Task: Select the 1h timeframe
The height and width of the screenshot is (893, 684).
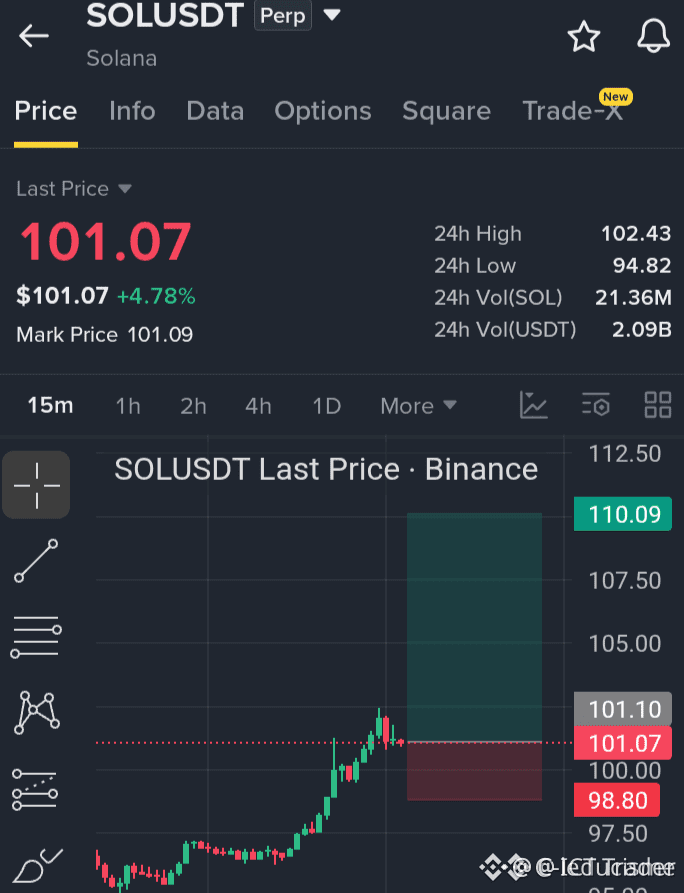Action: pyautogui.click(x=128, y=406)
